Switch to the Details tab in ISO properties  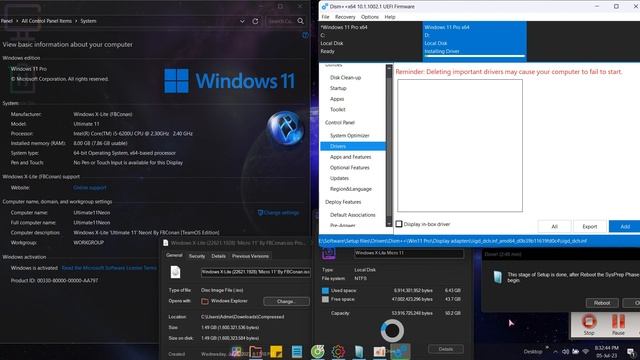click(218, 256)
